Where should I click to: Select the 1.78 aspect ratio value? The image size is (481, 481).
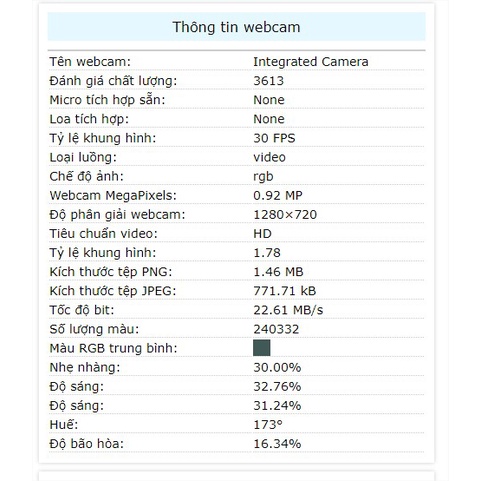coord(267,253)
